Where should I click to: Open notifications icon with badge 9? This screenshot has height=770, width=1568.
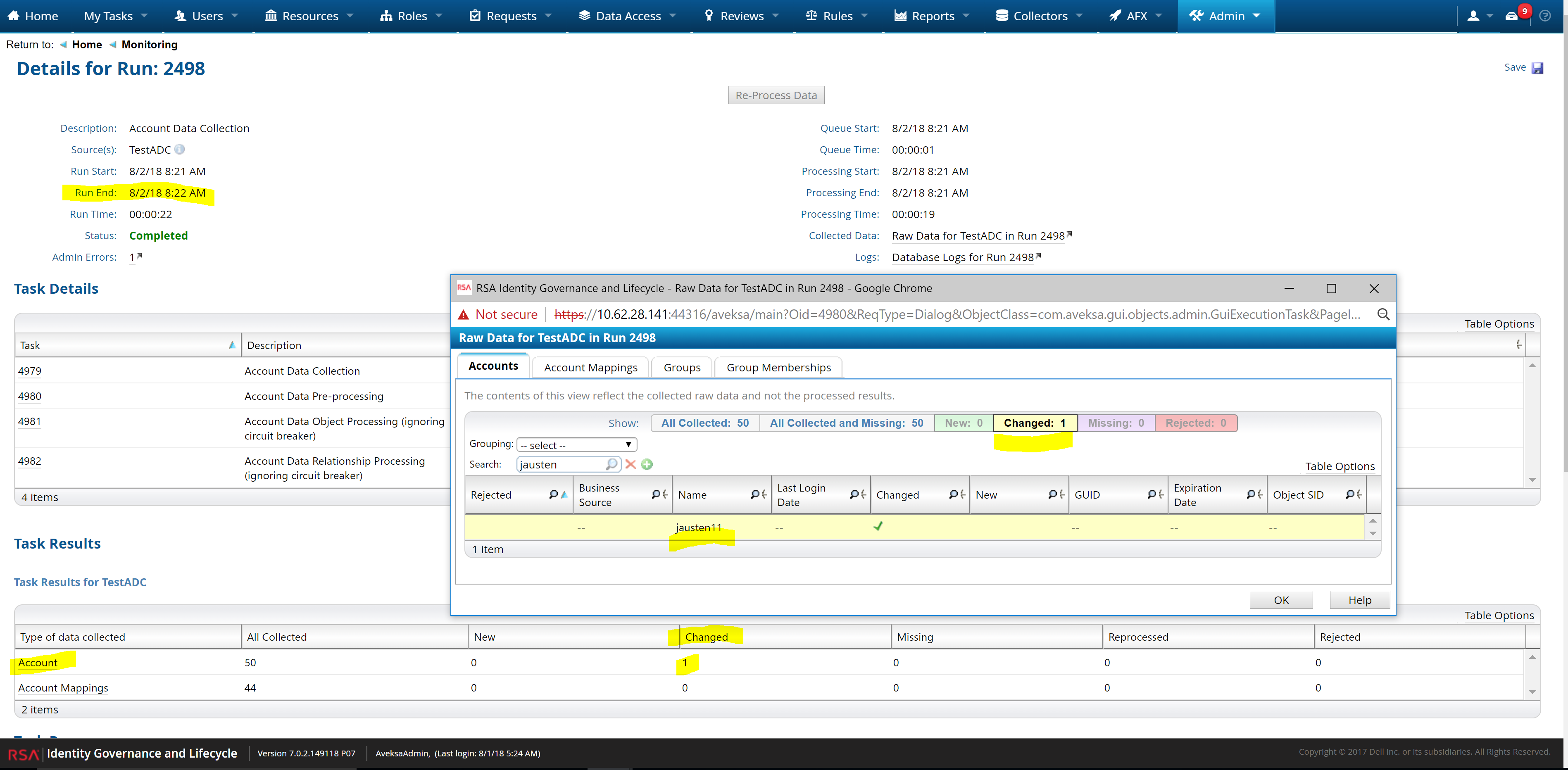pos(1511,16)
